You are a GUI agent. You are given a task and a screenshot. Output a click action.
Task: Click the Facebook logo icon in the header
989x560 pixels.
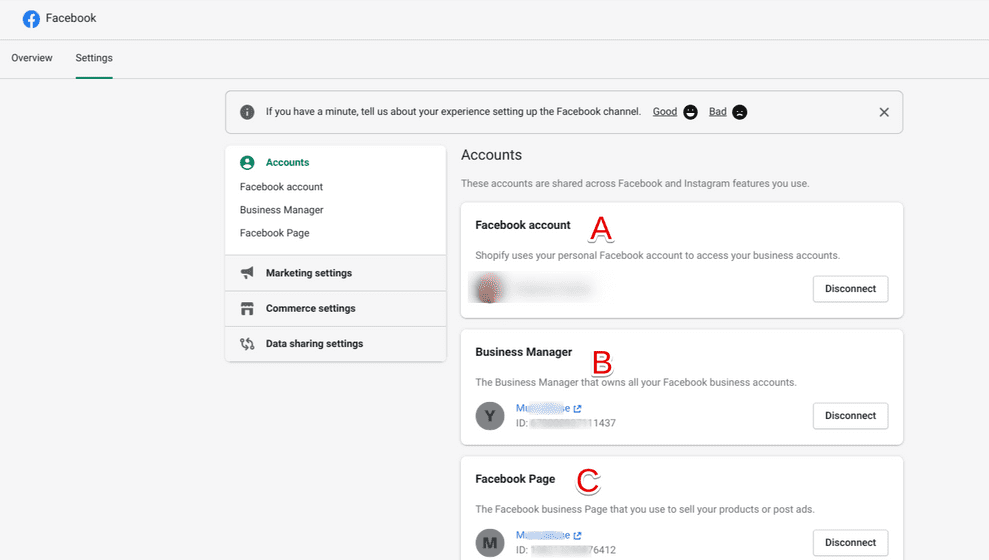(31, 19)
